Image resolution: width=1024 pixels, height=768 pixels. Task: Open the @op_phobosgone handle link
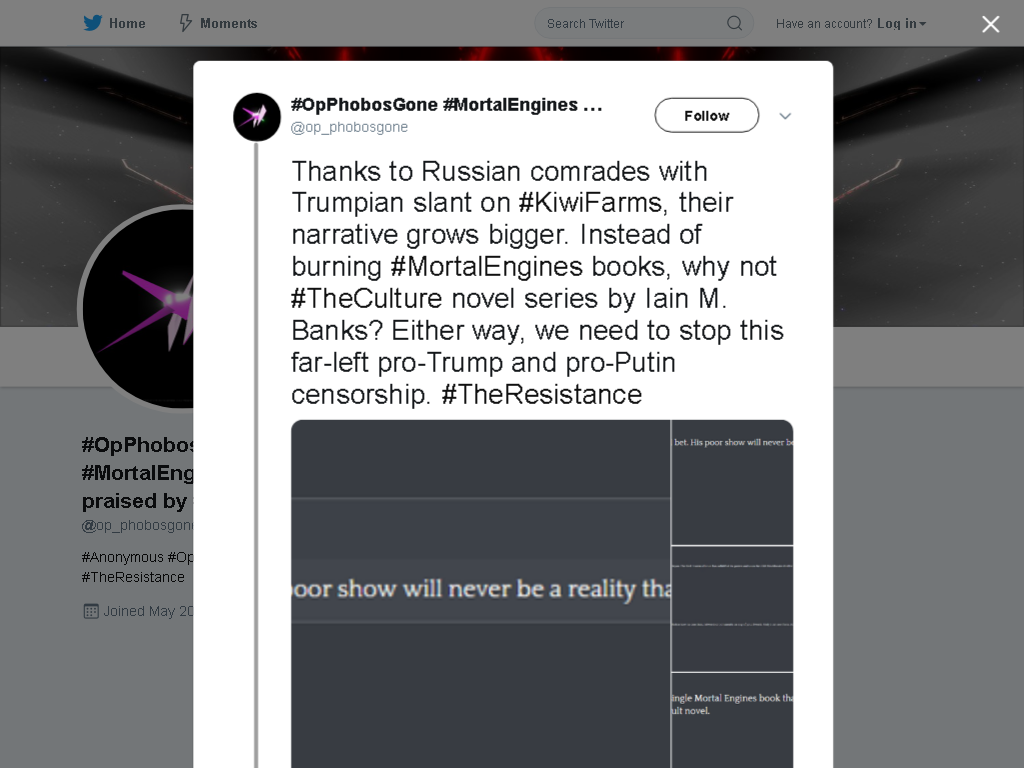tap(349, 127)
